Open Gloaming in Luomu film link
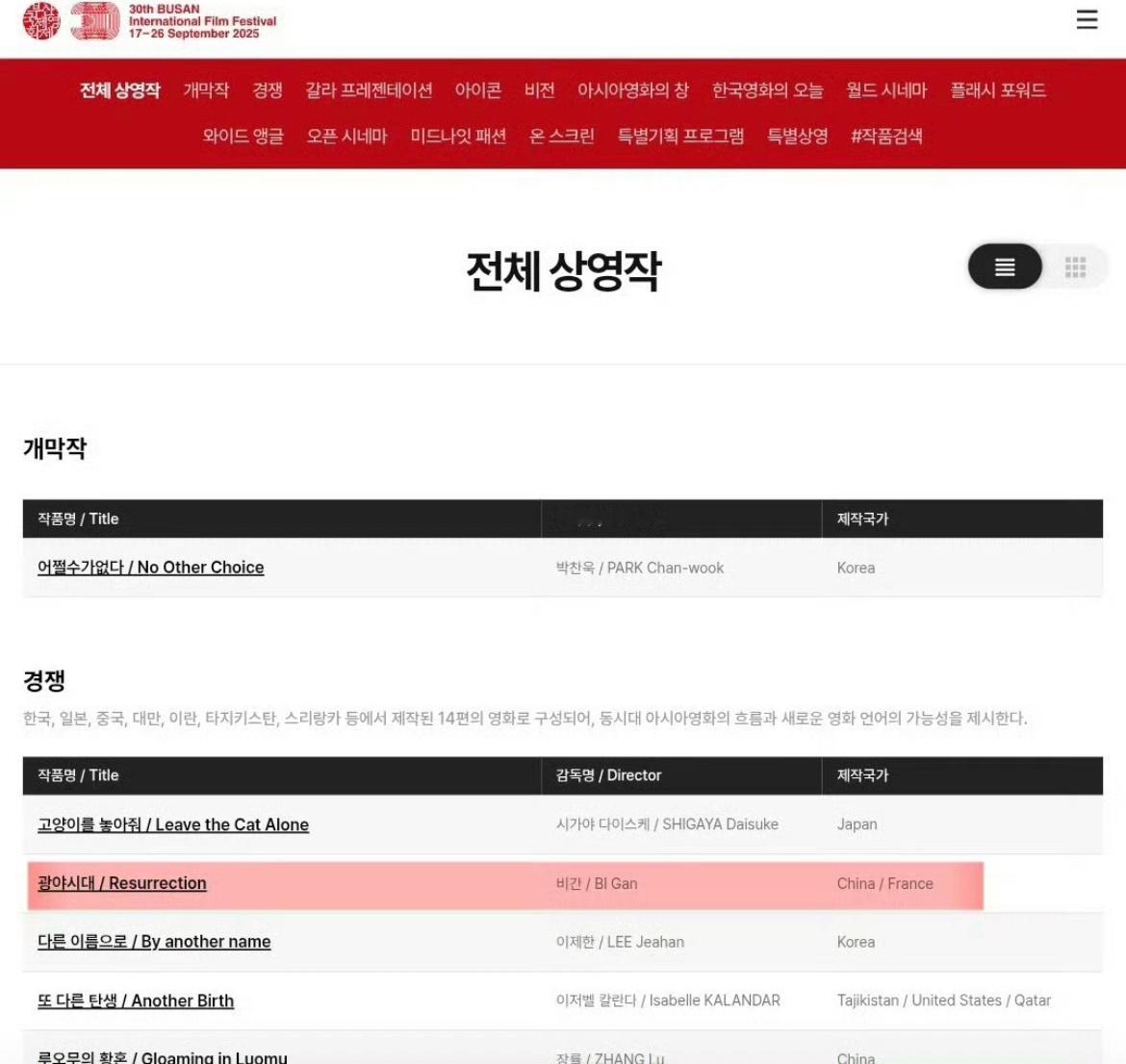Screen dimensions: 1126x1064 coord(163,1057)
